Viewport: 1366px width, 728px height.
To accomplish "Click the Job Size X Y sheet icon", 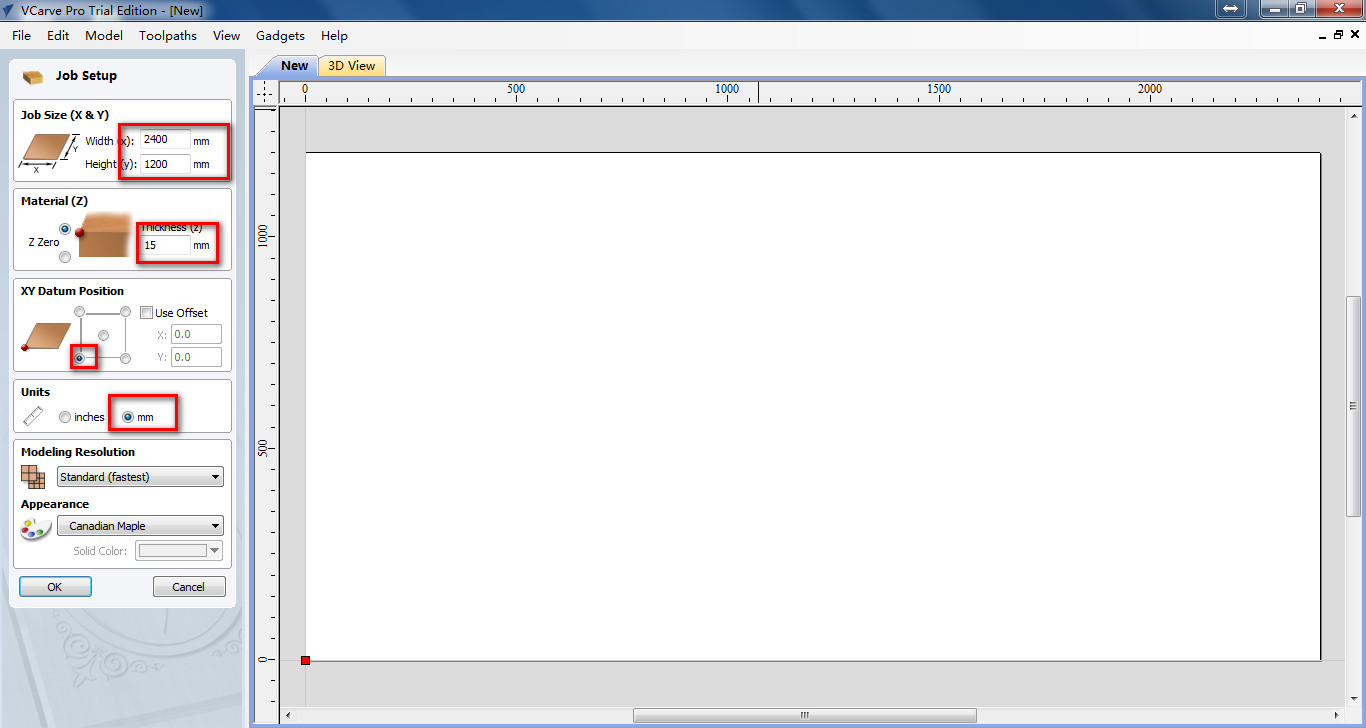I will [x=47, y=153].
